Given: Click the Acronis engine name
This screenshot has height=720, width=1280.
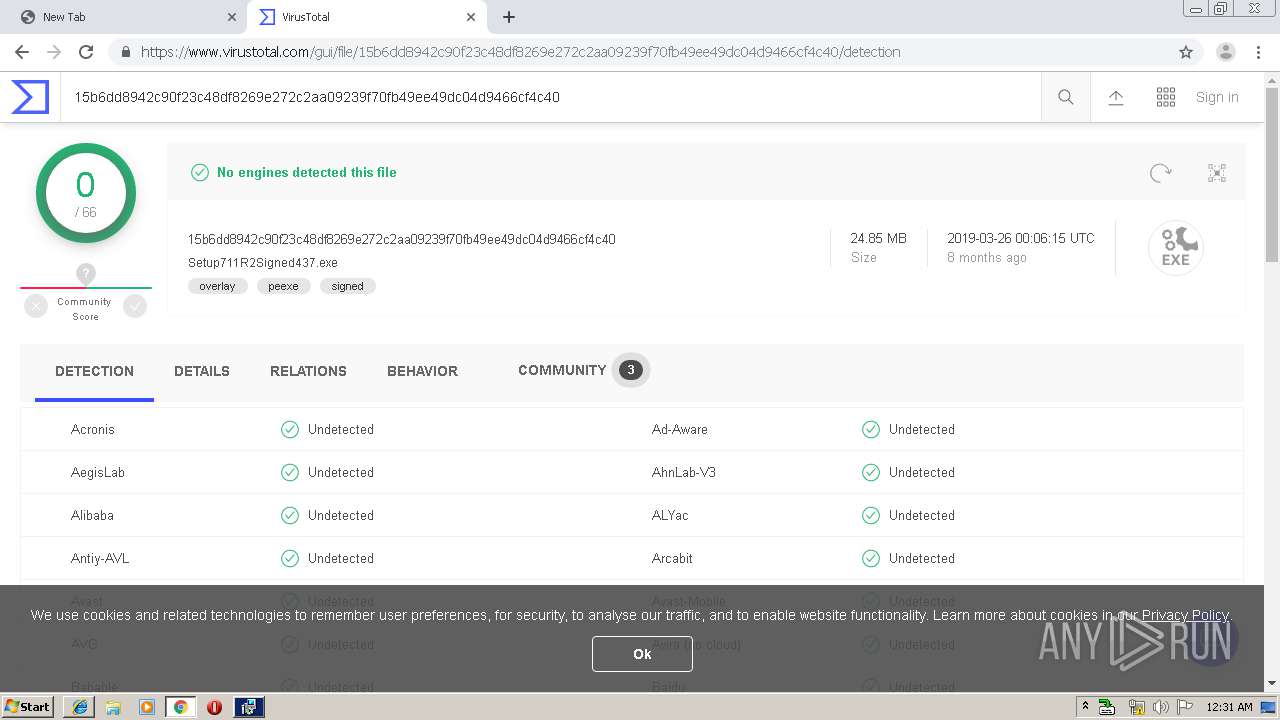Looking at the screenshot, I should click(93, 429).
